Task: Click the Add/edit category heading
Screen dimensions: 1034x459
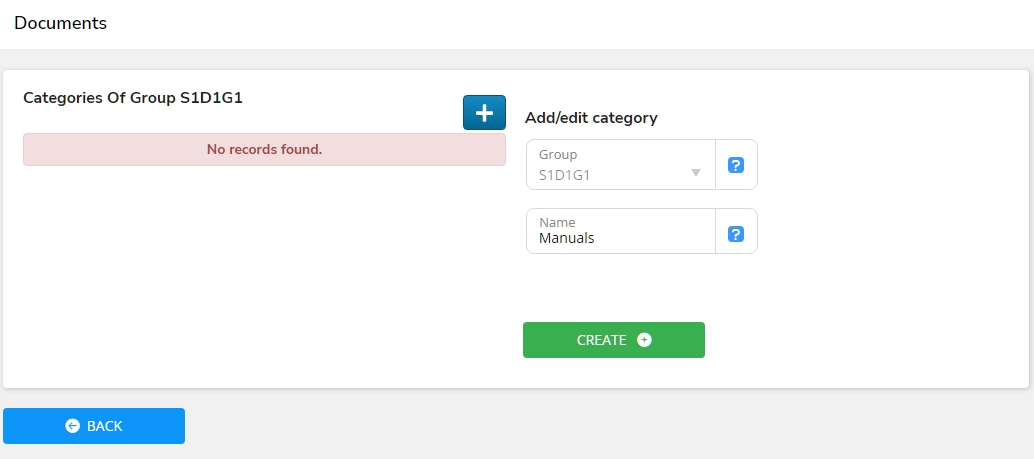Action: [x=591, y=118]
